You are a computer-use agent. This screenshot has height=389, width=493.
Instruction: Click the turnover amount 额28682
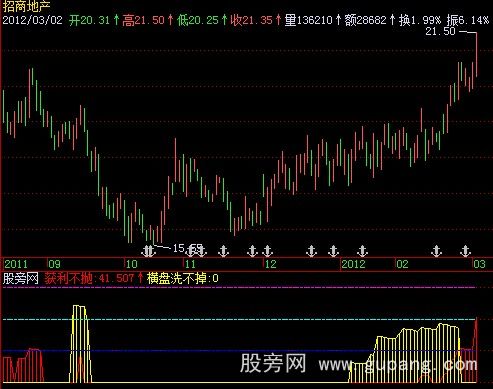point(365,20)
